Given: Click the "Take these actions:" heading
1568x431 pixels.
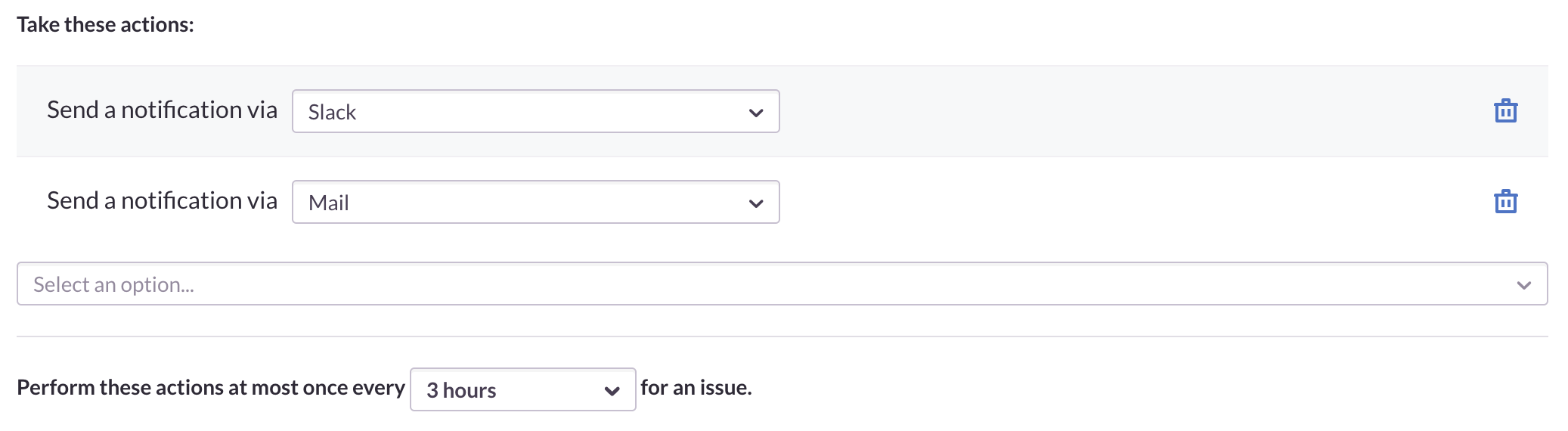Looking at the screenshot, I should pos(105,25).
